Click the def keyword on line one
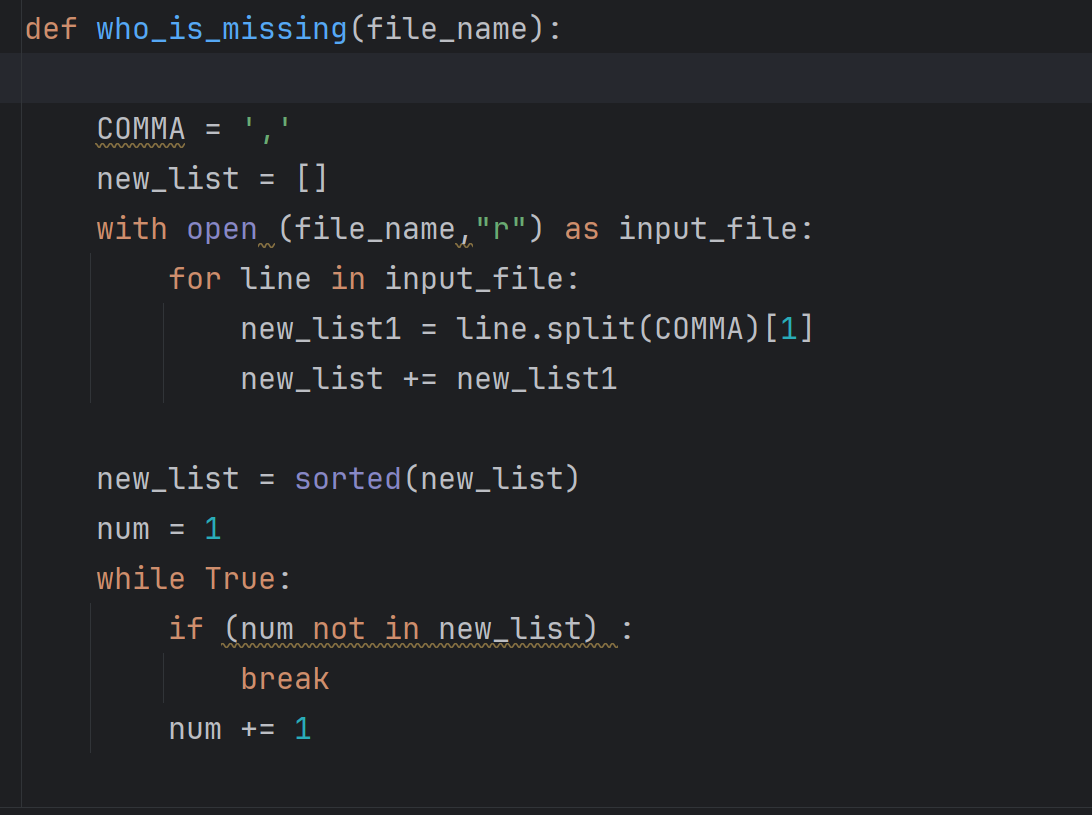Image resolution: width=1092 pixels, height=815 pixels. click(48, 28)
